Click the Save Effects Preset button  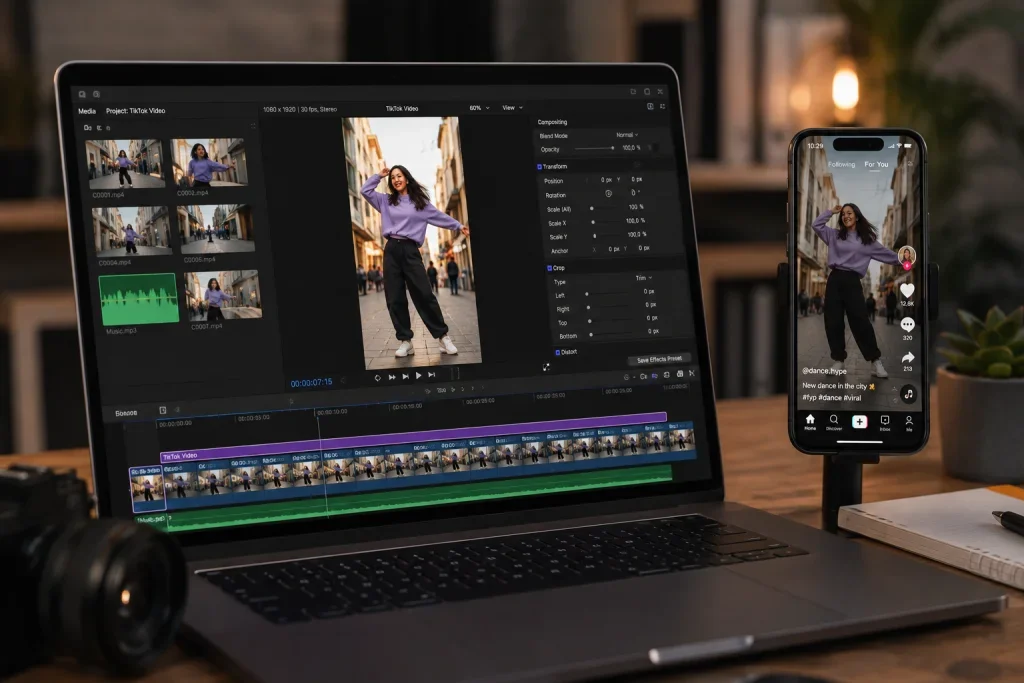tap(659, 359)
